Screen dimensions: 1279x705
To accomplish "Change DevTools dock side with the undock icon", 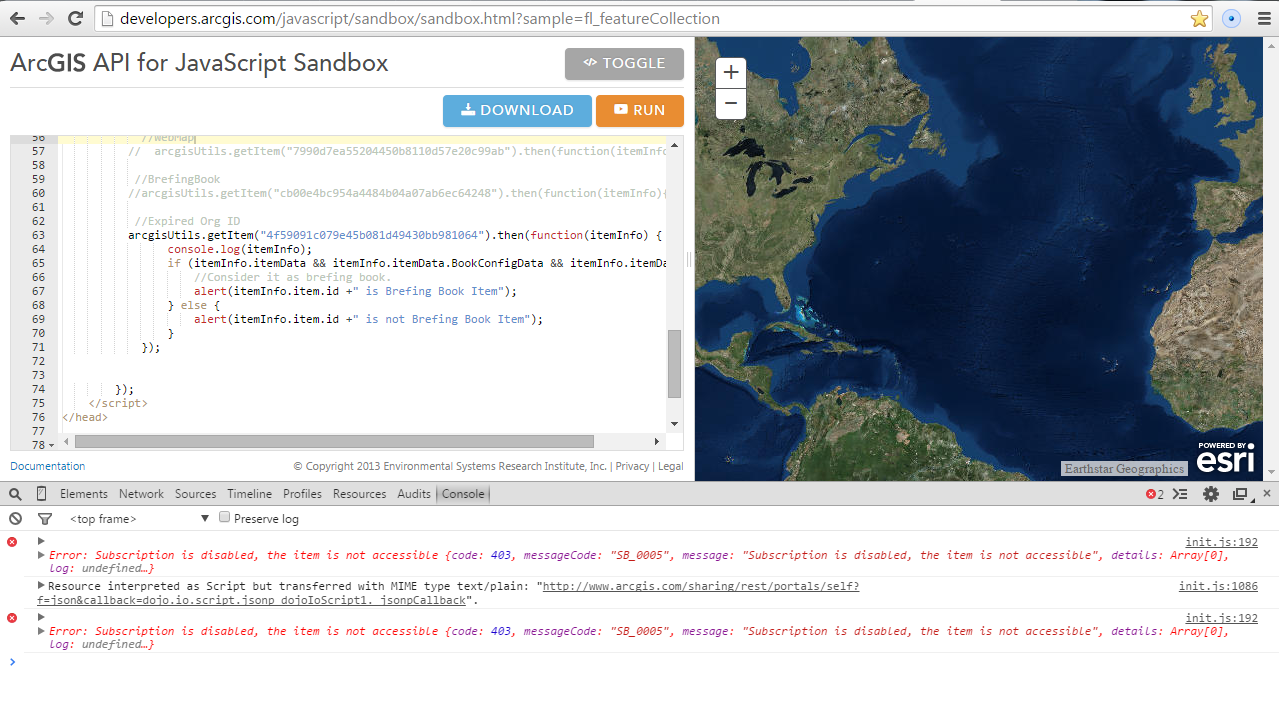I will coord(1241,494).
